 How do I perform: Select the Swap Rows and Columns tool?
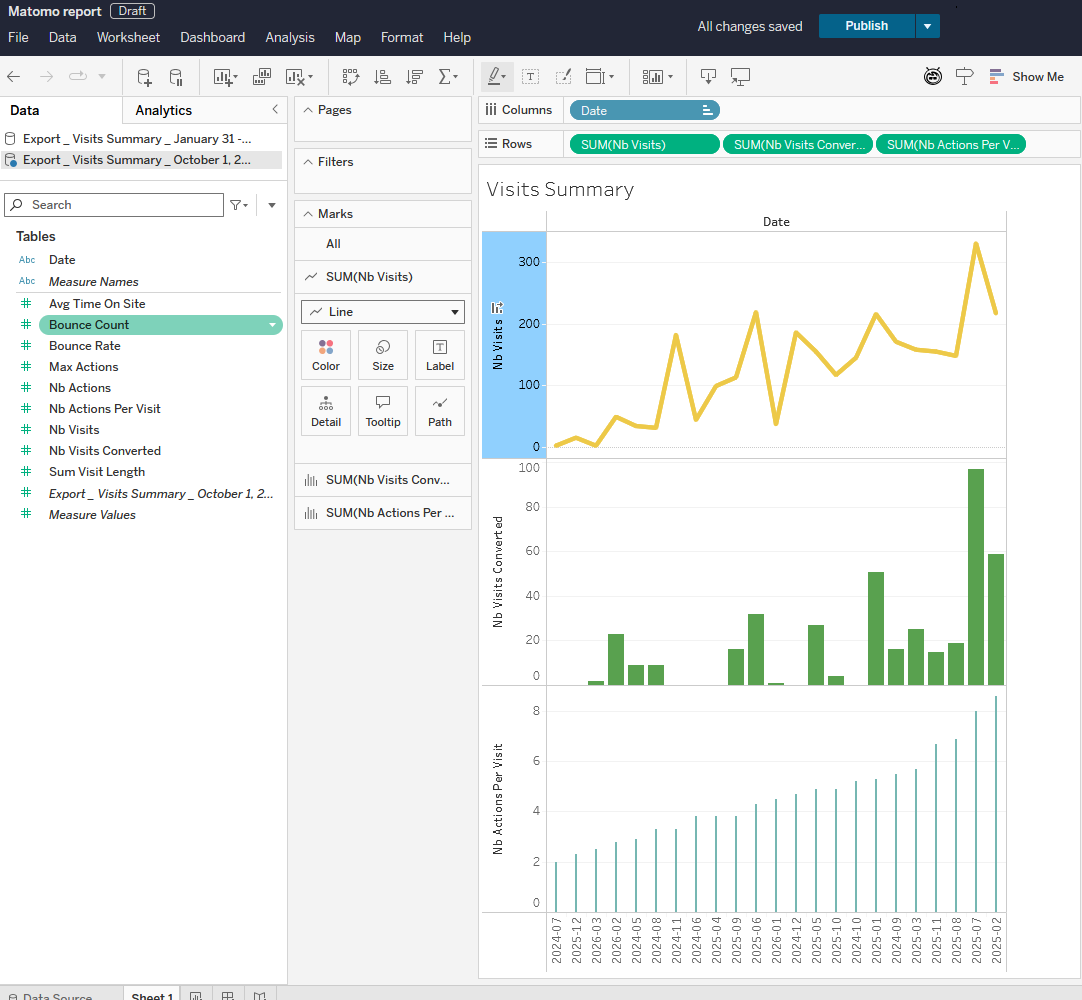(x=350, y=76)
